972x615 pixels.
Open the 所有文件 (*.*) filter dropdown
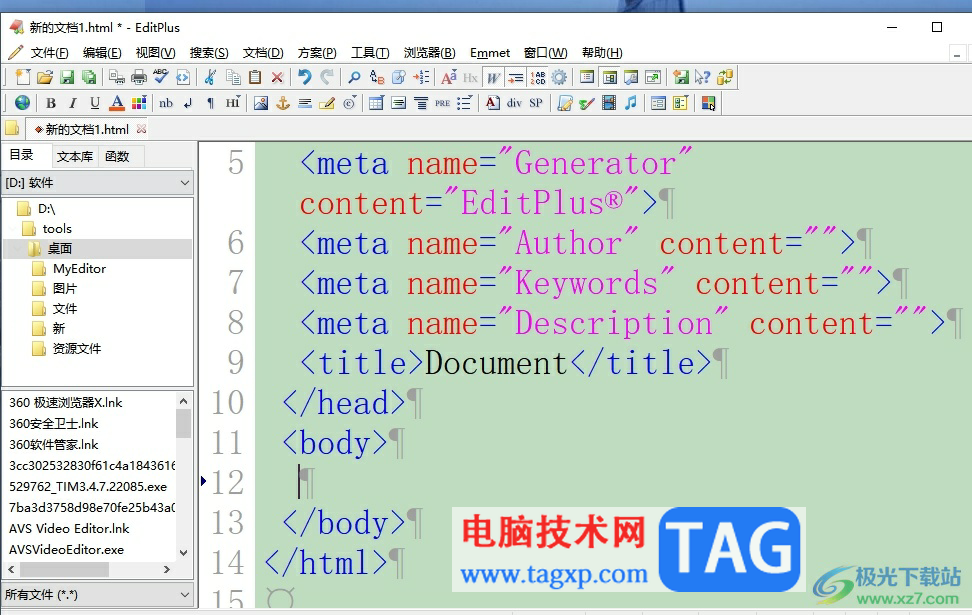[97, 595]
